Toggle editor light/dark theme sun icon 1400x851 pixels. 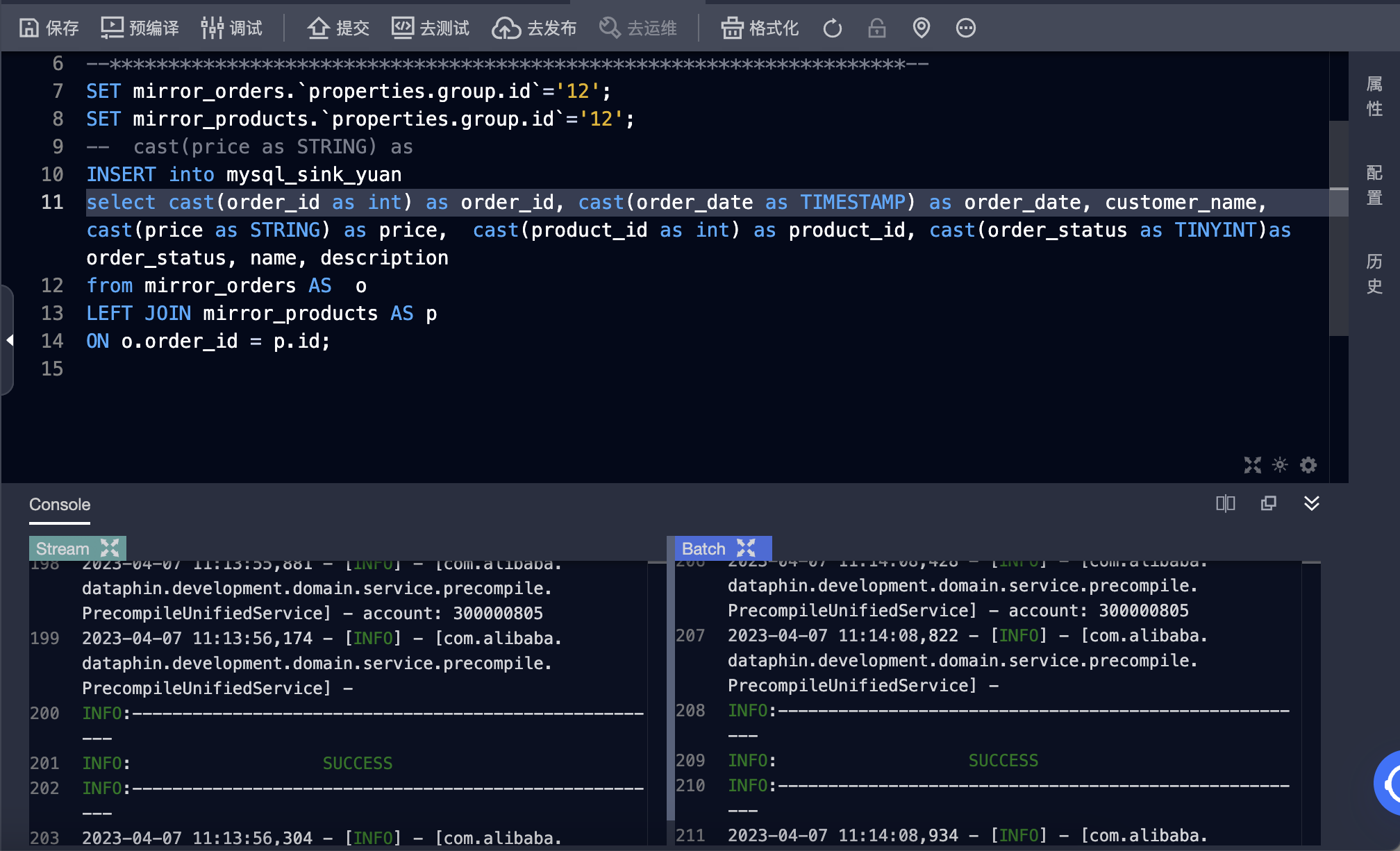click(1280, 465)
